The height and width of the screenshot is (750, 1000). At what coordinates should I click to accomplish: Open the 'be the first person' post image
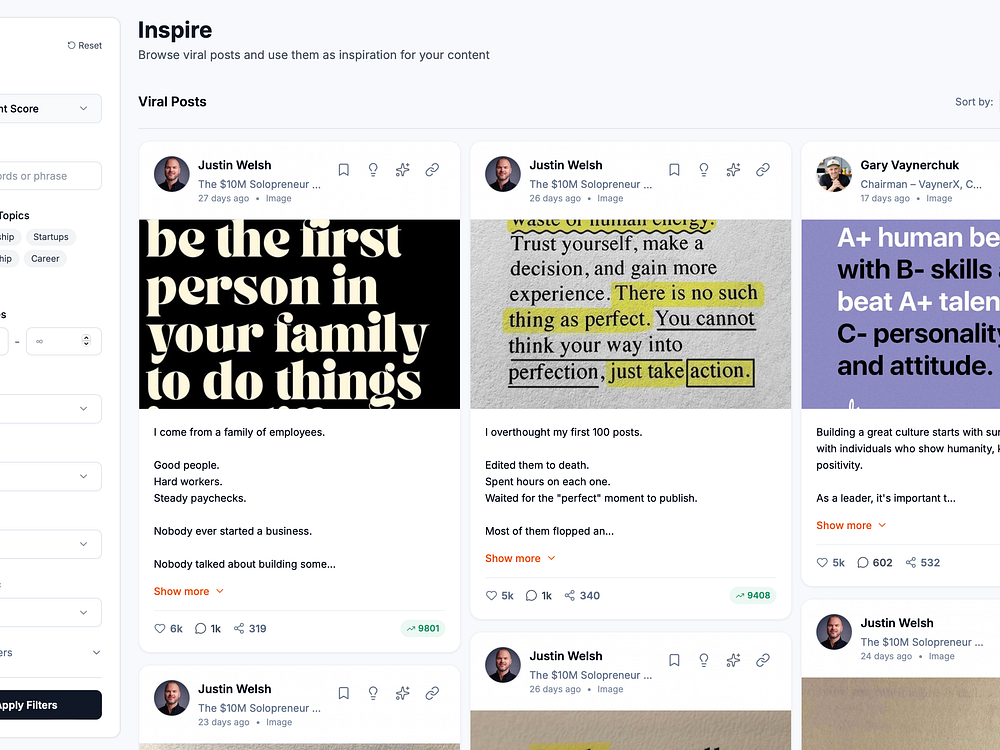click(299, 314)
